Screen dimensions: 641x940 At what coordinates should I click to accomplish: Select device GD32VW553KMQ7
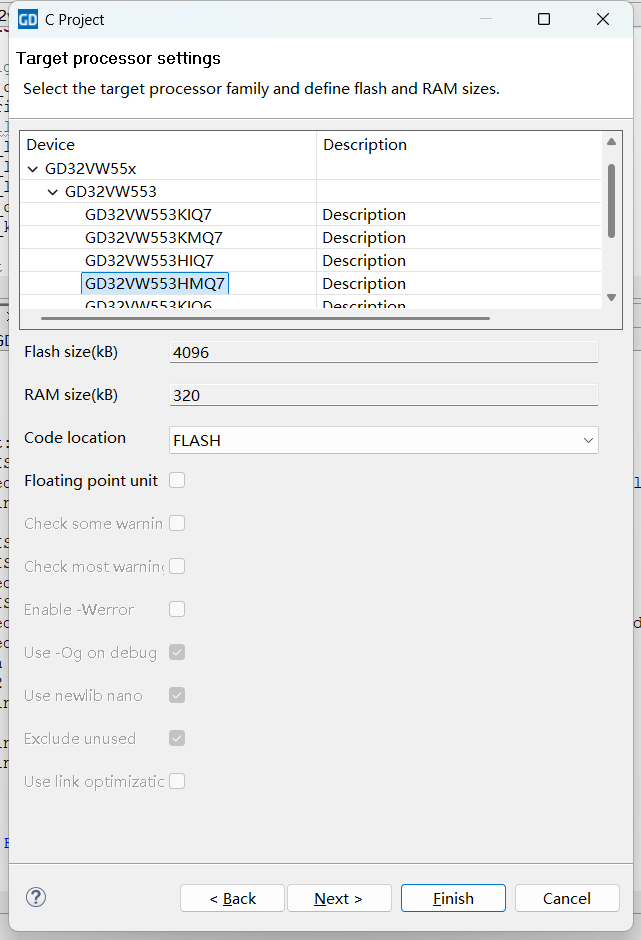[x=153, y=238]
